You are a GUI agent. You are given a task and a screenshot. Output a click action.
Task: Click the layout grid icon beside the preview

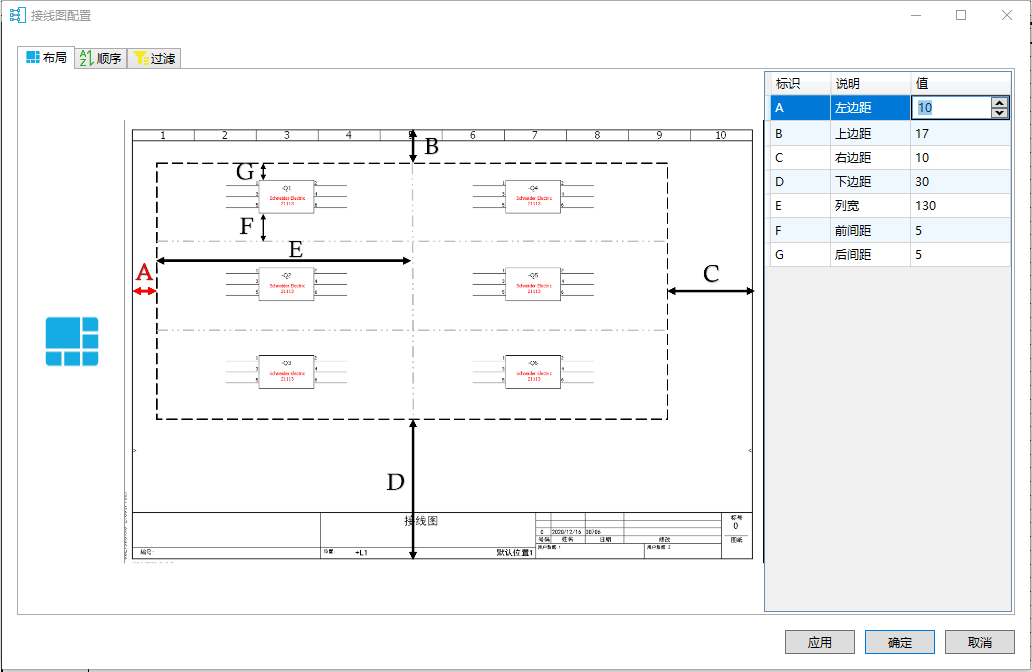click(x=72, y=341)
